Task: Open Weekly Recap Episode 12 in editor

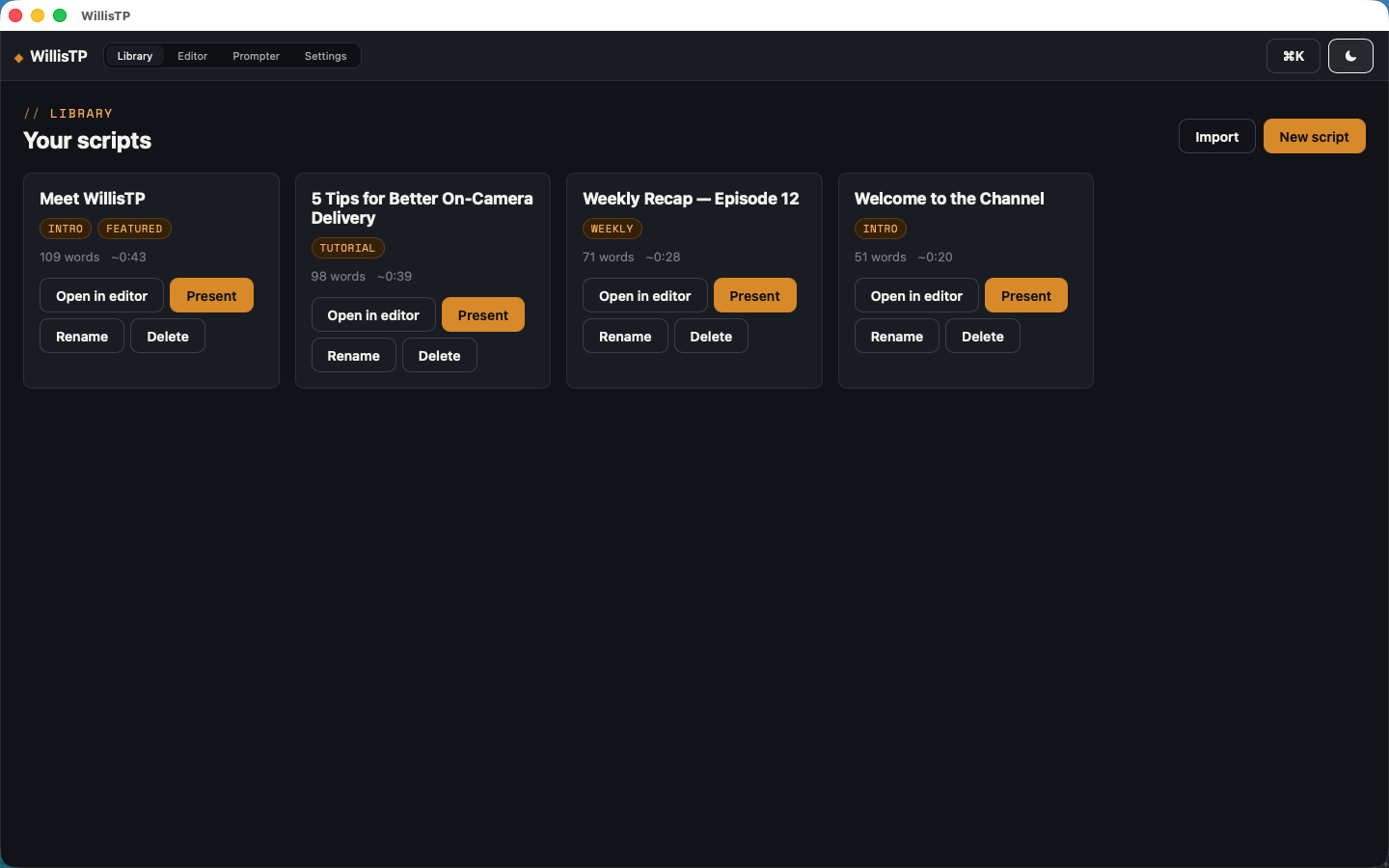Action: [644, 295]
